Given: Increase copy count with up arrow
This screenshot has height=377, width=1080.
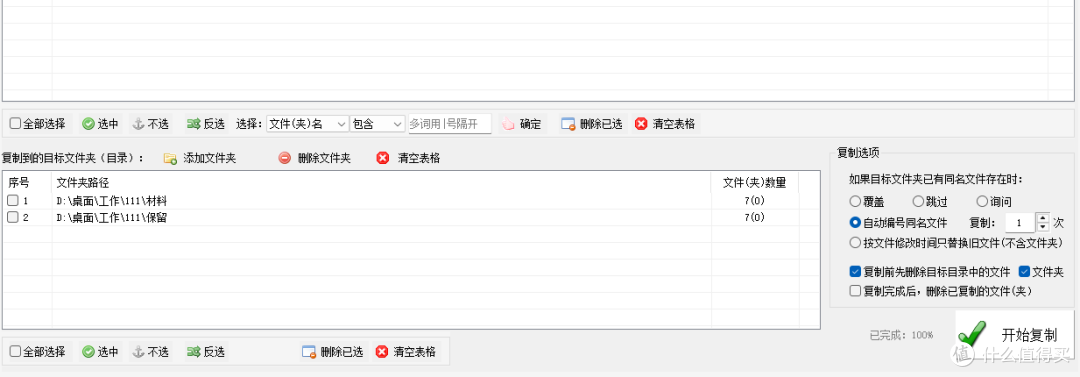Looking at the screenshot, I should (1043, 218).
